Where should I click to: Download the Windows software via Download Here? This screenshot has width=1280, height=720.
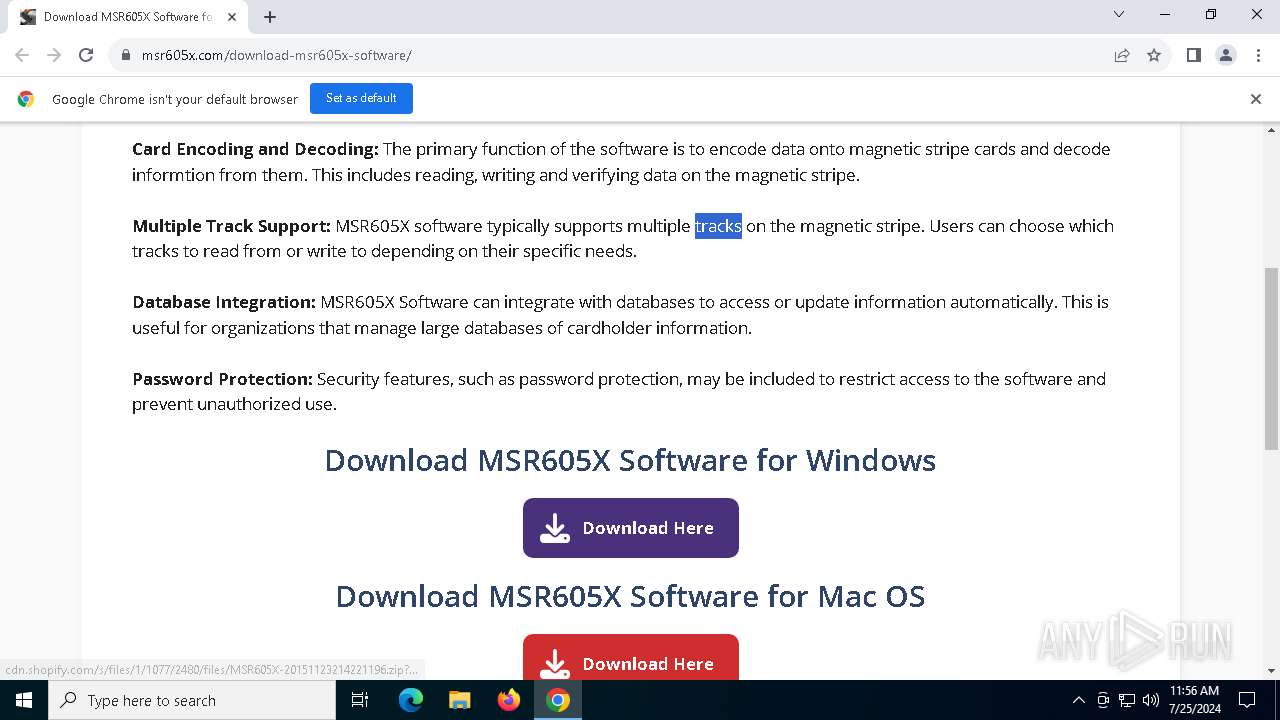(631, 528)
